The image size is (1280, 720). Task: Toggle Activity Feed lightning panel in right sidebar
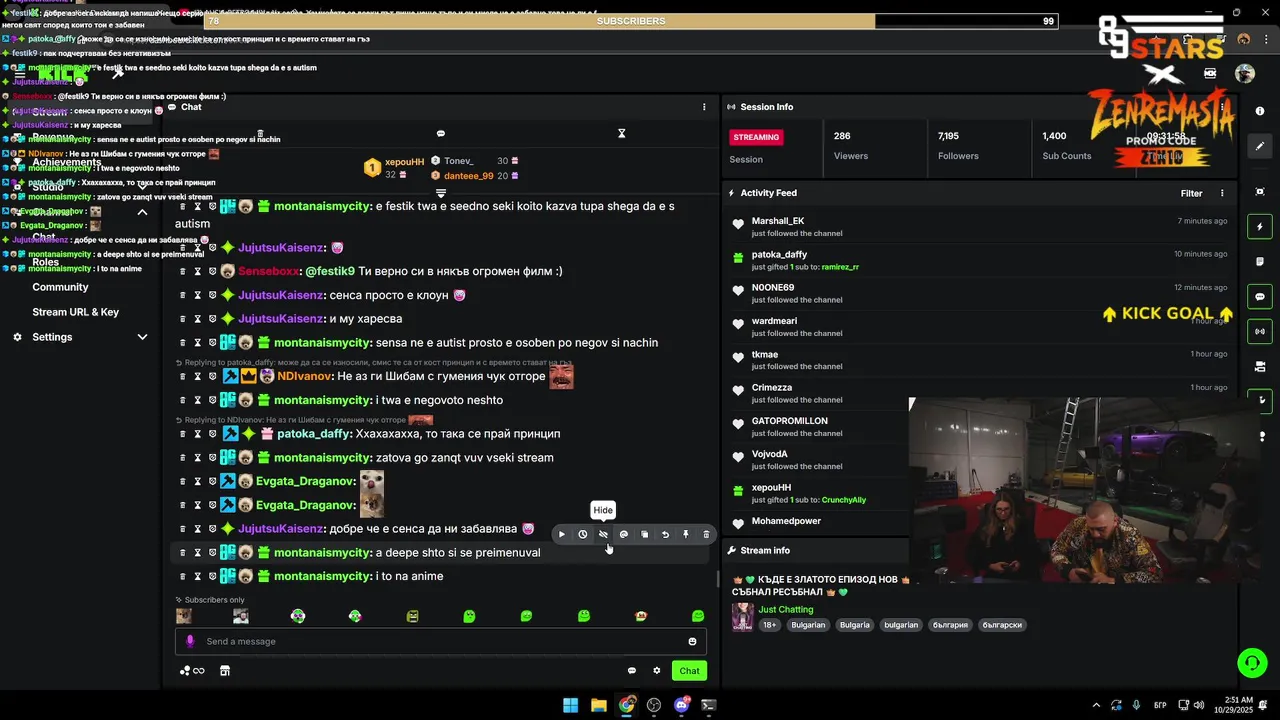click(1260, 227)
